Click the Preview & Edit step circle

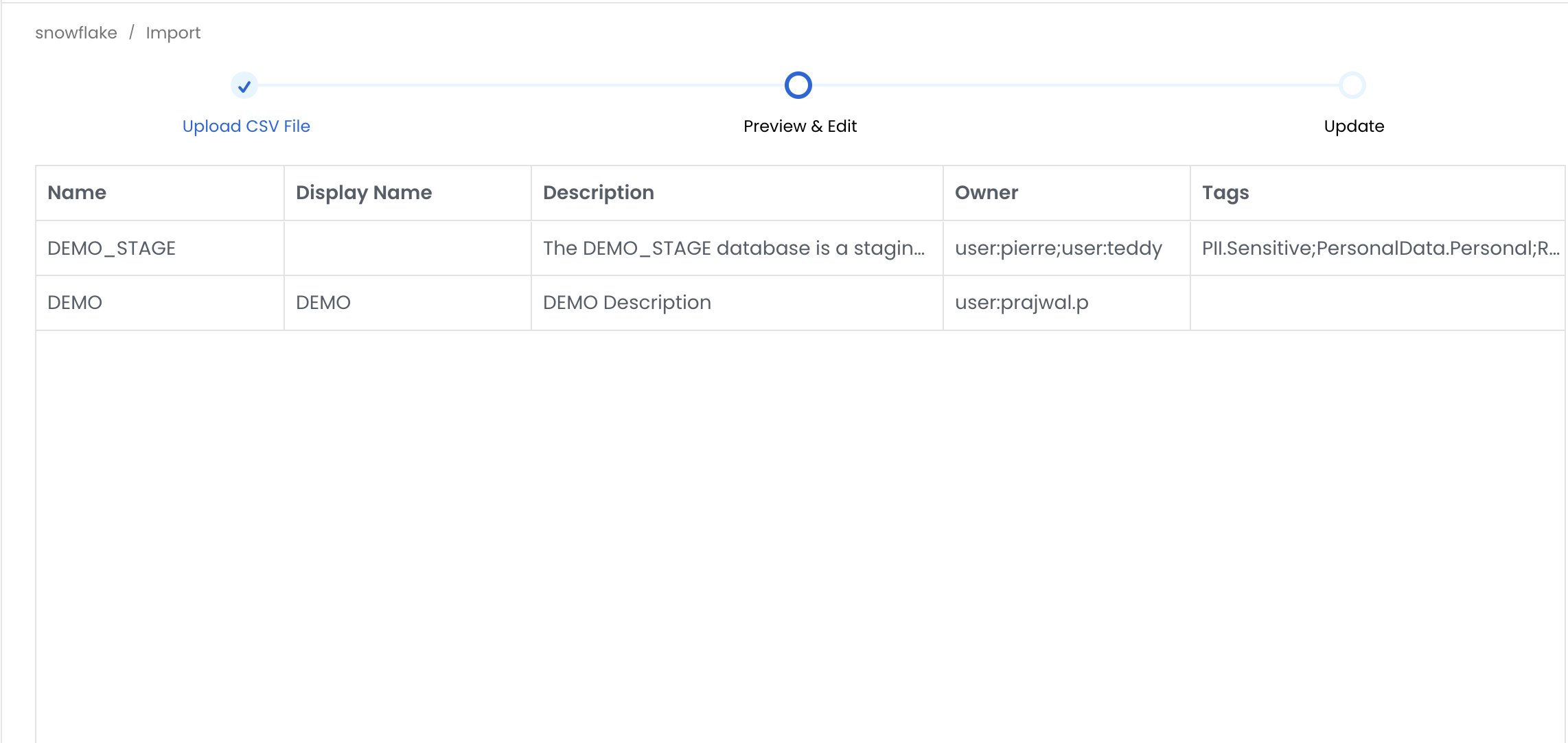798,85
